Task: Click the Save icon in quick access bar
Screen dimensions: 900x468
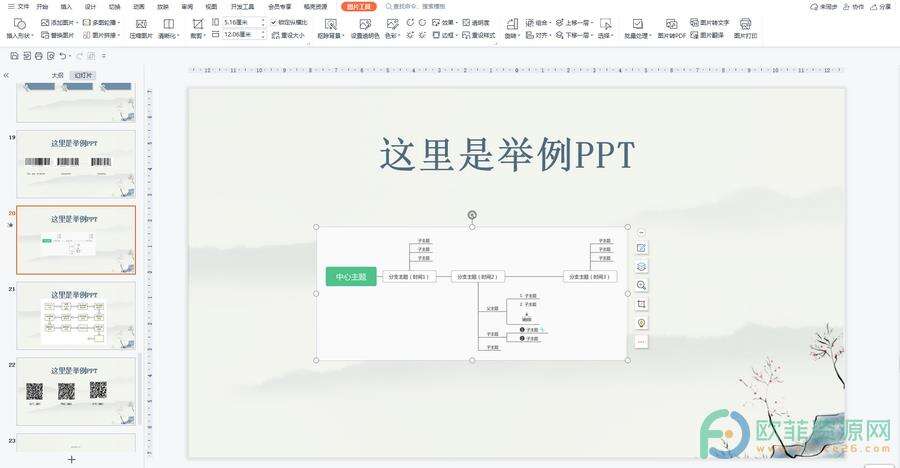Action: tap(14, 56)
